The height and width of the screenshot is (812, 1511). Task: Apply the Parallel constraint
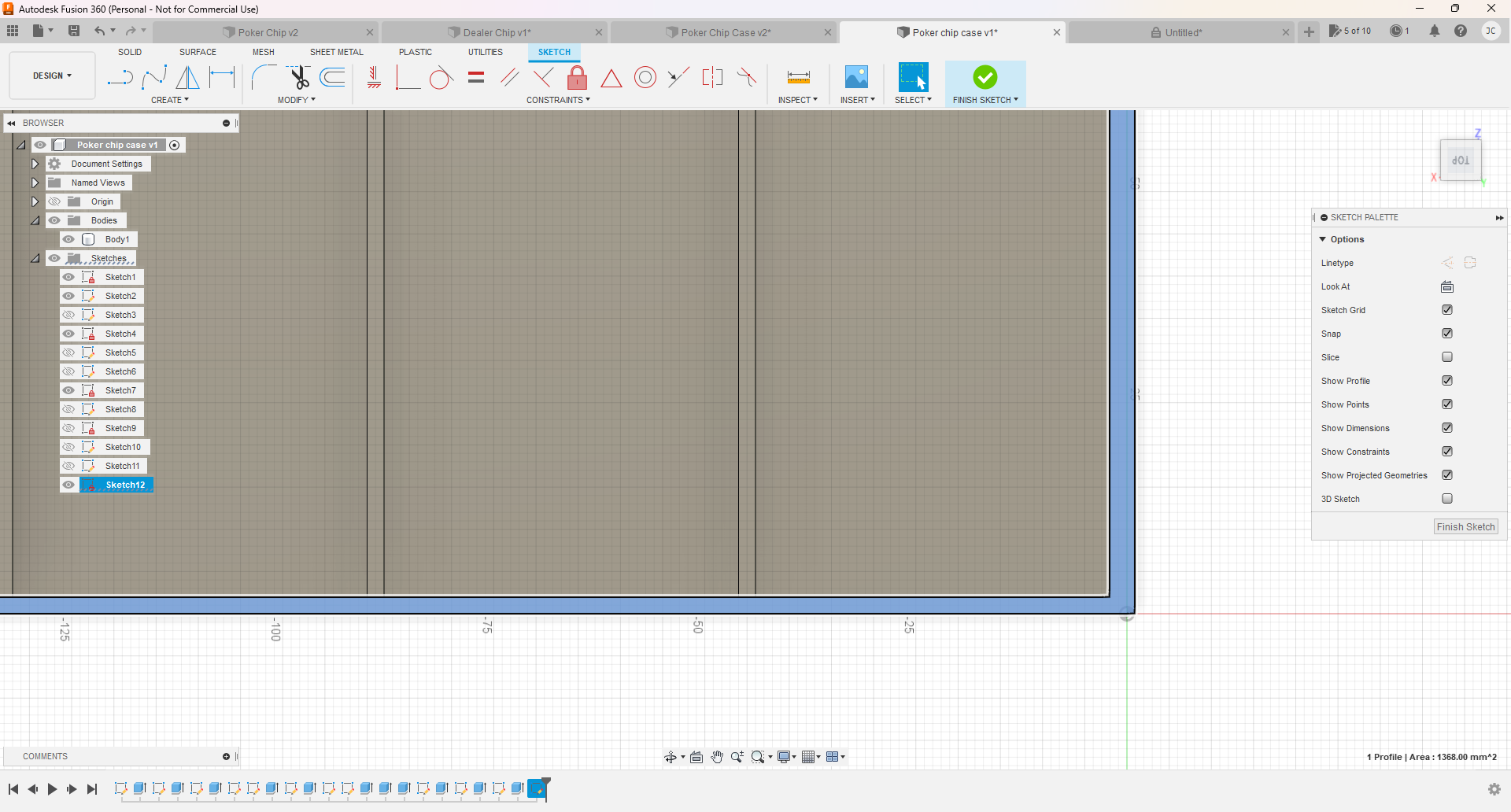tap(510, 77)
